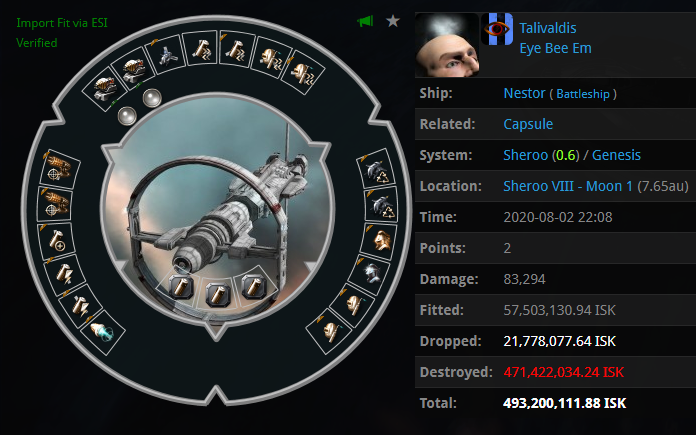Open the Genesis region link
Screen dimensions: 696x435
pyautogui.click(x=616, y=155)
